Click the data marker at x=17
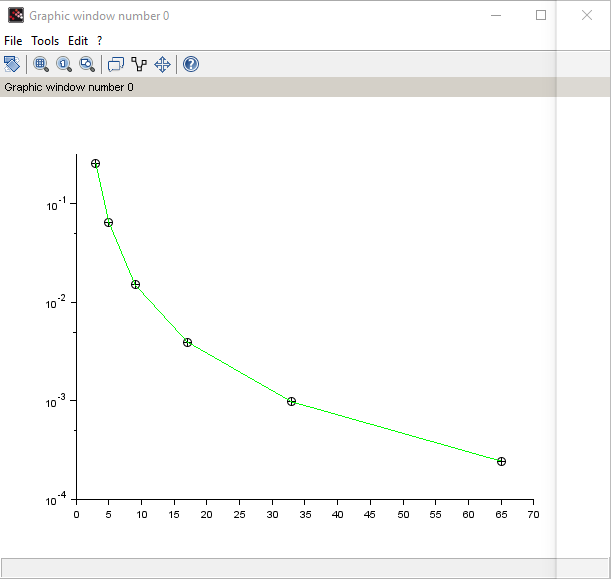This screenshot has height=579, width=611. click(187, 342)
